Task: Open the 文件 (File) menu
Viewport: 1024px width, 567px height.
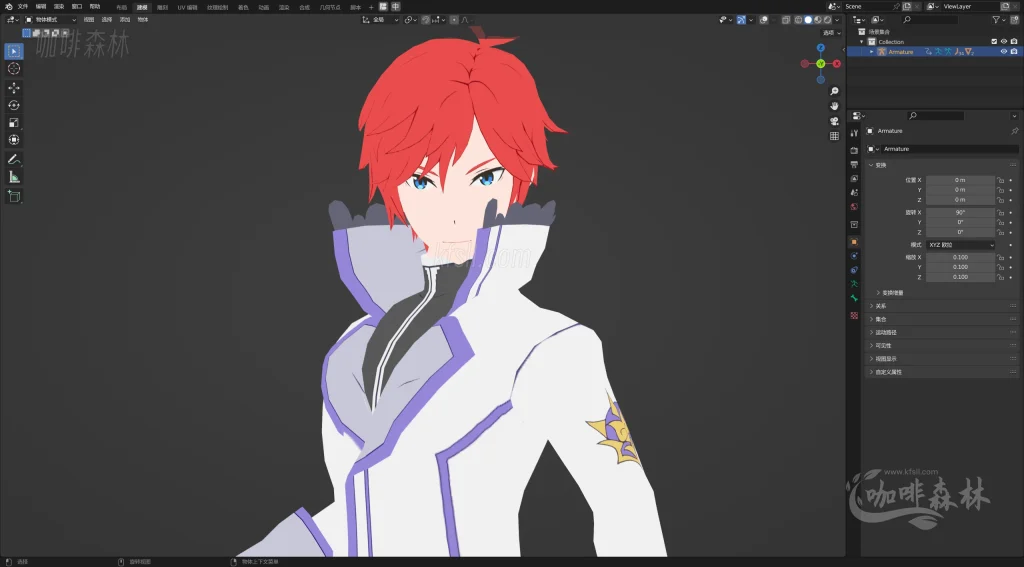Action: pos(23,7)
